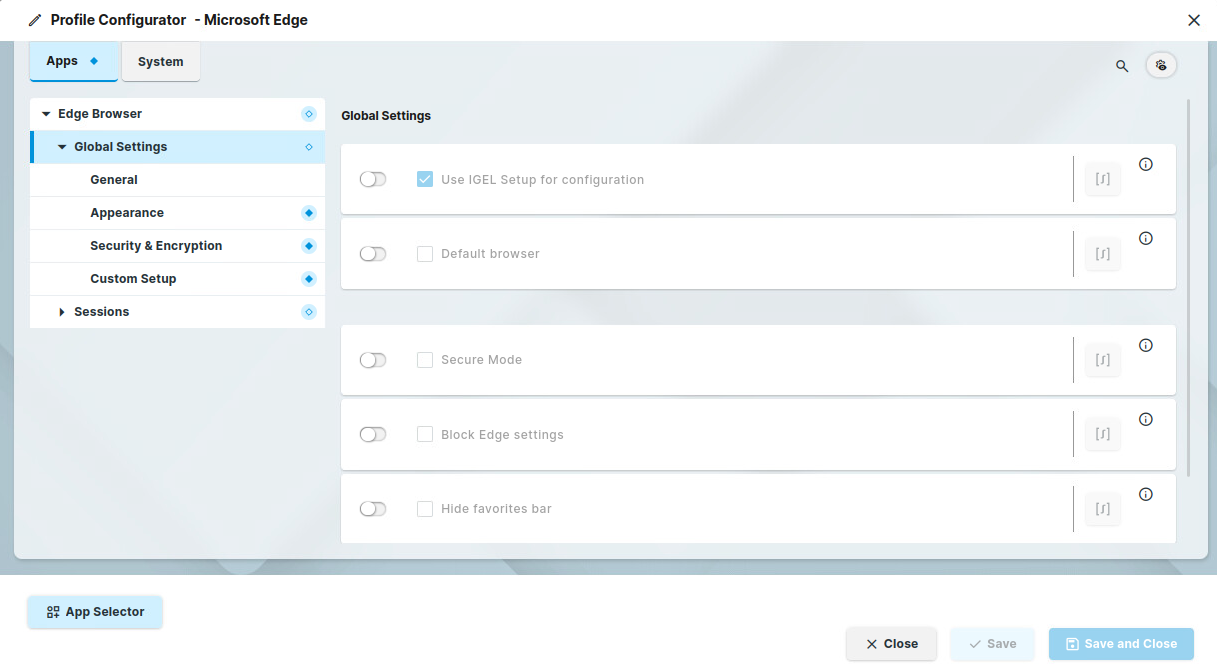The width and height of the screenshot is (1217, 669).
Task: Switch to the System tab
Action: (160, 61)
